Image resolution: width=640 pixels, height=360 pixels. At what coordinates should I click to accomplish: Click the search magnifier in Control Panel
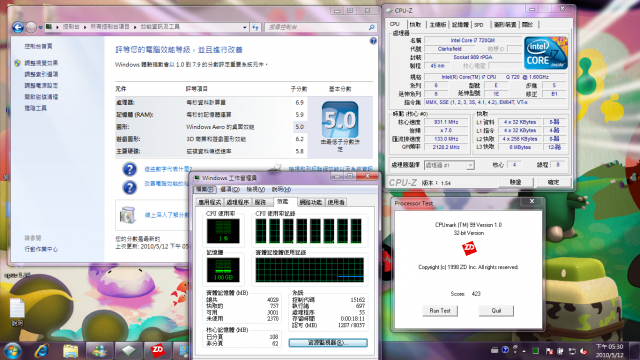click(371, 27)
